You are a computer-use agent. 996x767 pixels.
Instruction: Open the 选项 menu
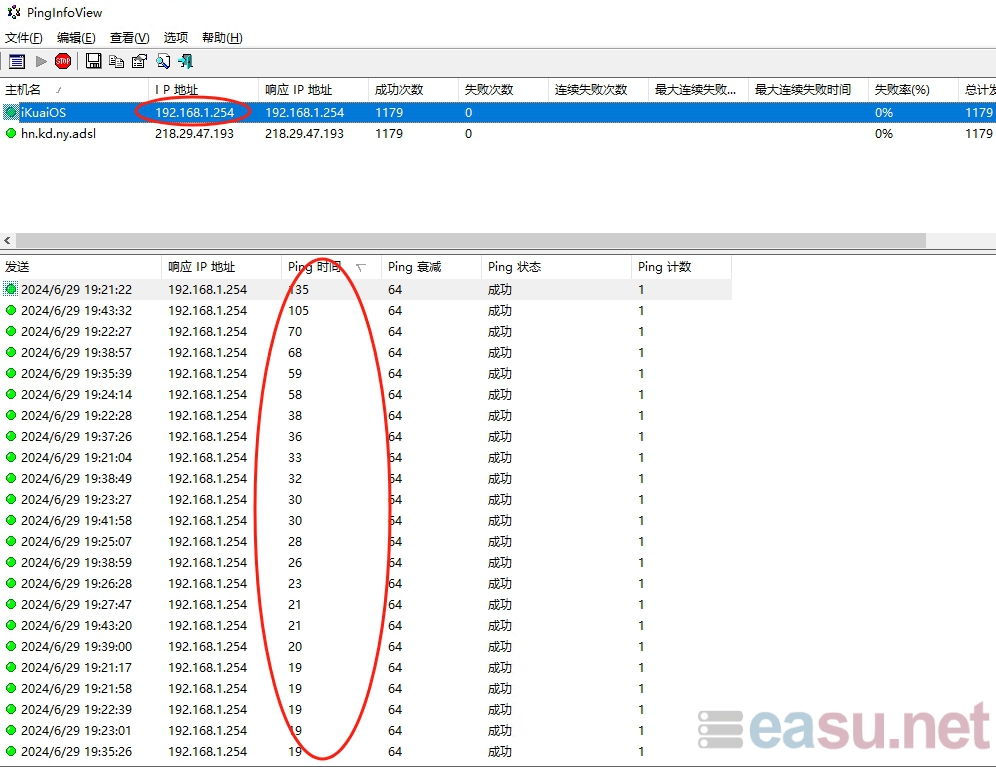(175, 37)
